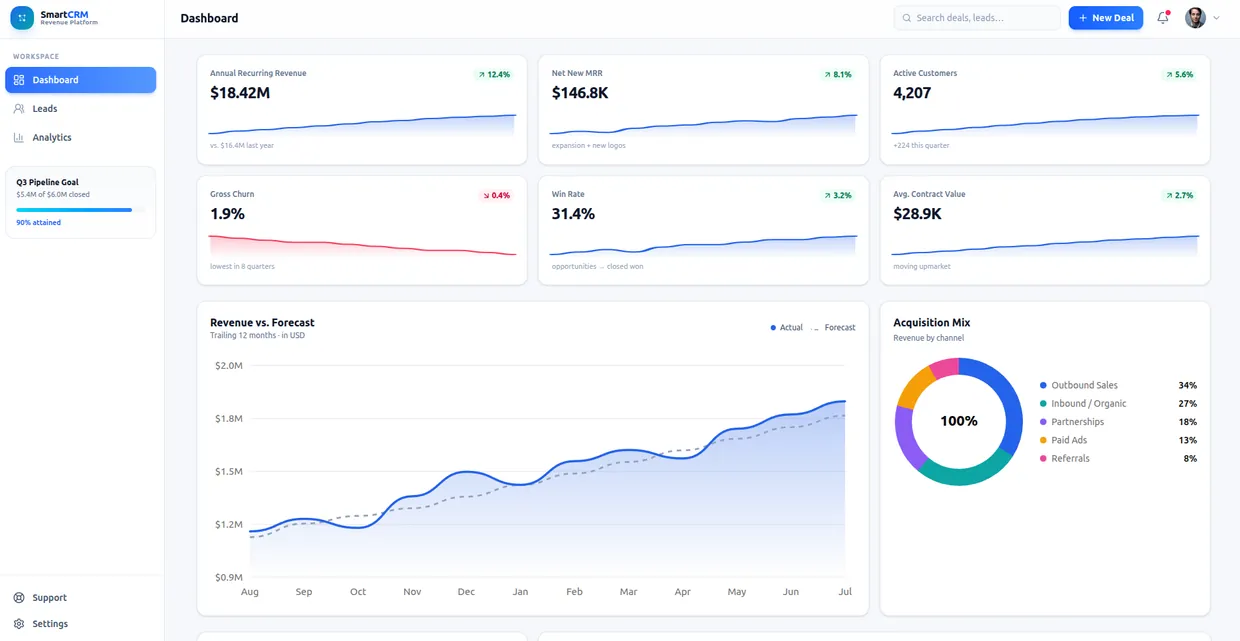1240x641 pixels.
Task: Select the Analytics menu item
Action: point(80,138)
